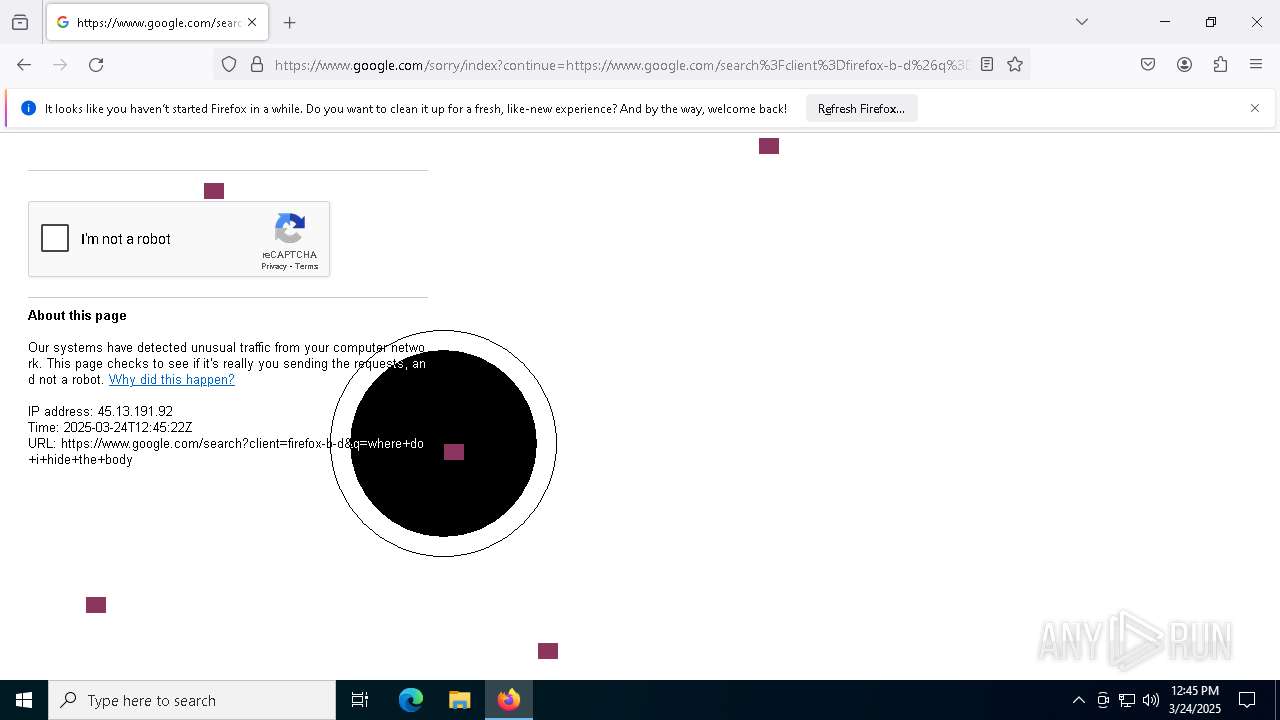Viewport: 1280px width, 720px height.
Task: Open the Windows Start menu
Action: (24, 700)
